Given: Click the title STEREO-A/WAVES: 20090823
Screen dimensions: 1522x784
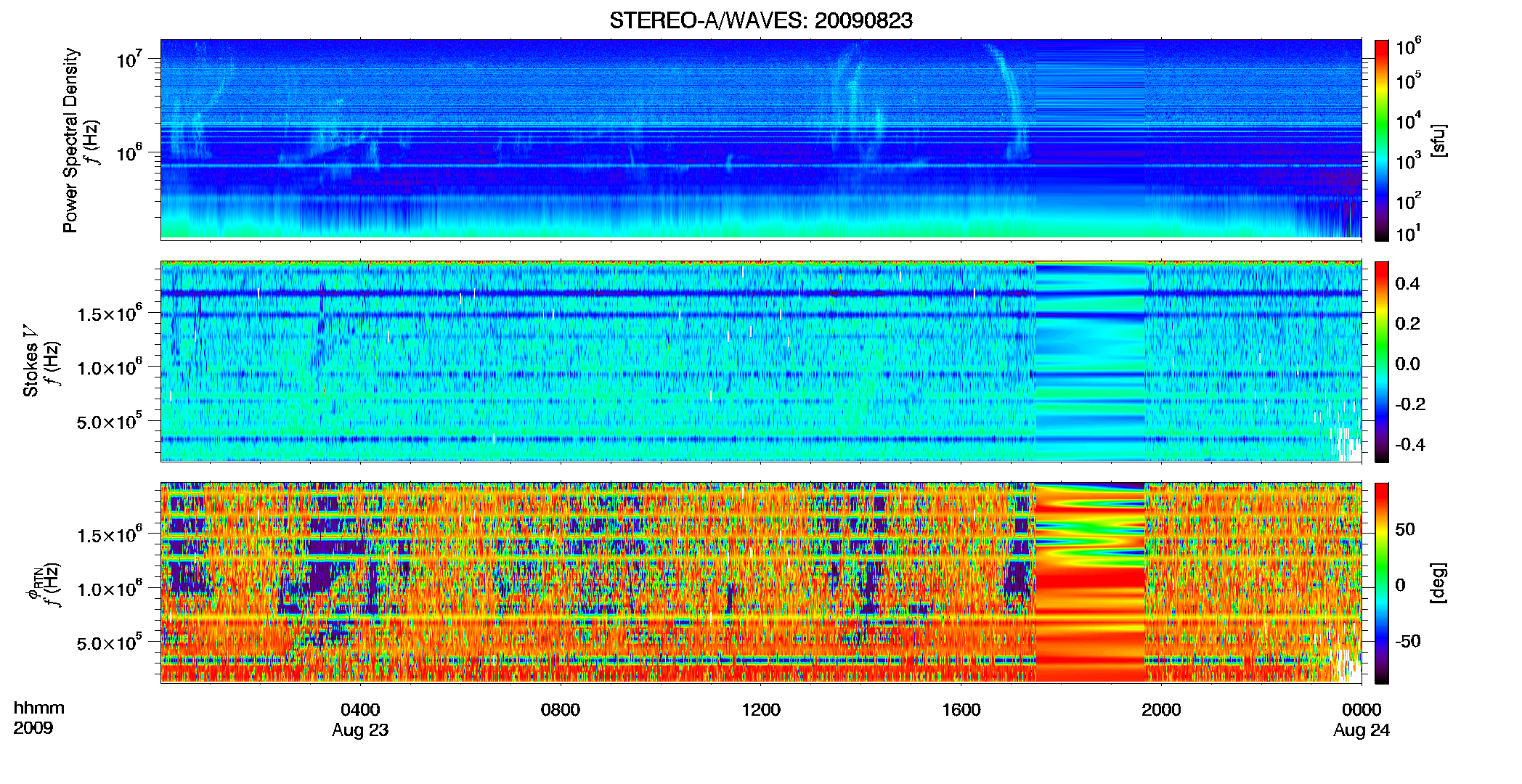Looking at the screenshot, I should [760, 21].
